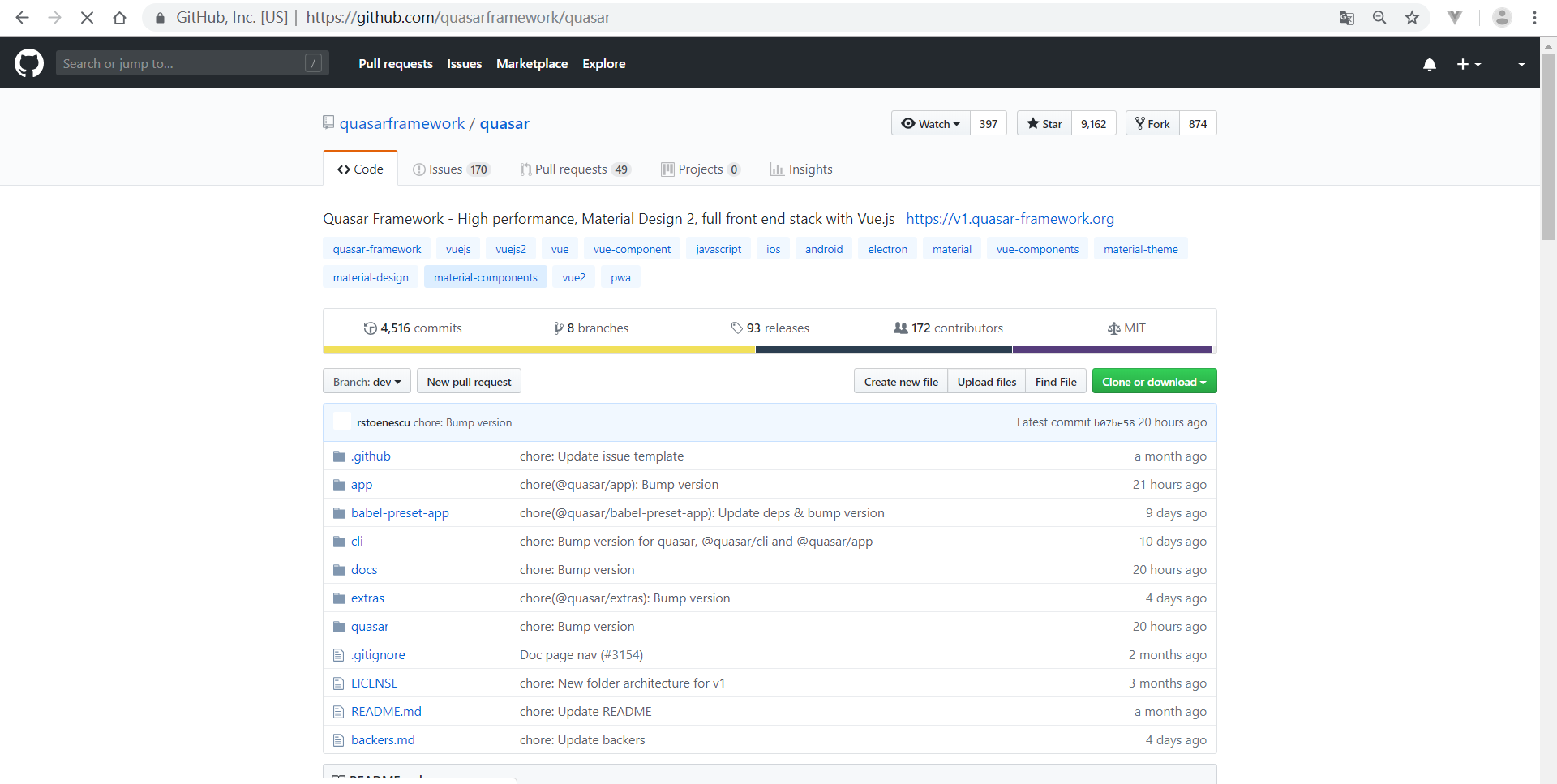The height and width of the screenshot is (784, 1557).
Task: Click the electron topic tag
Action: [x=888, y=249]
